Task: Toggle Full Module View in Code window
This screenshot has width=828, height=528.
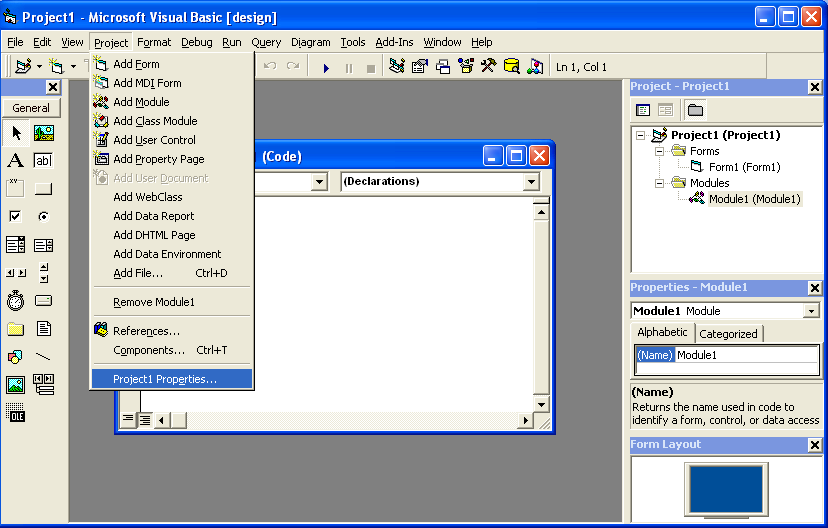Action: click(145, 420)
